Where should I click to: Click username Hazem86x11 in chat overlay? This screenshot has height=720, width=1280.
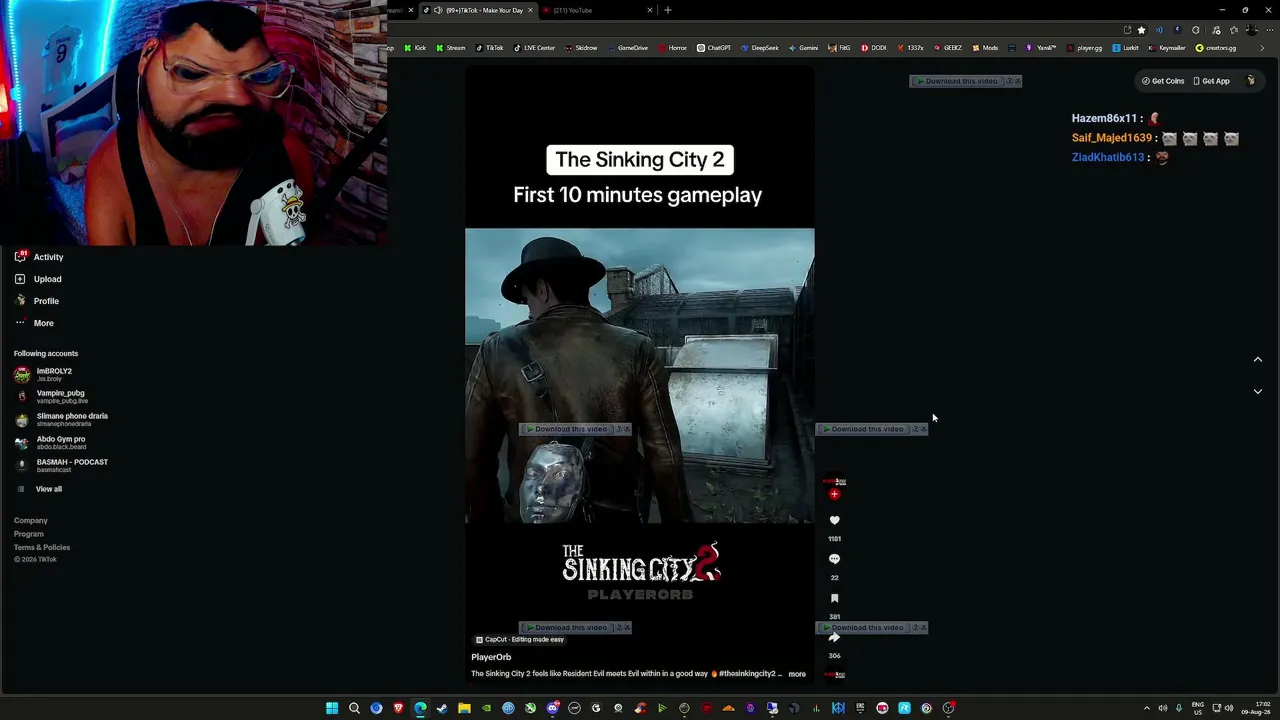(x=1105, y=118)
